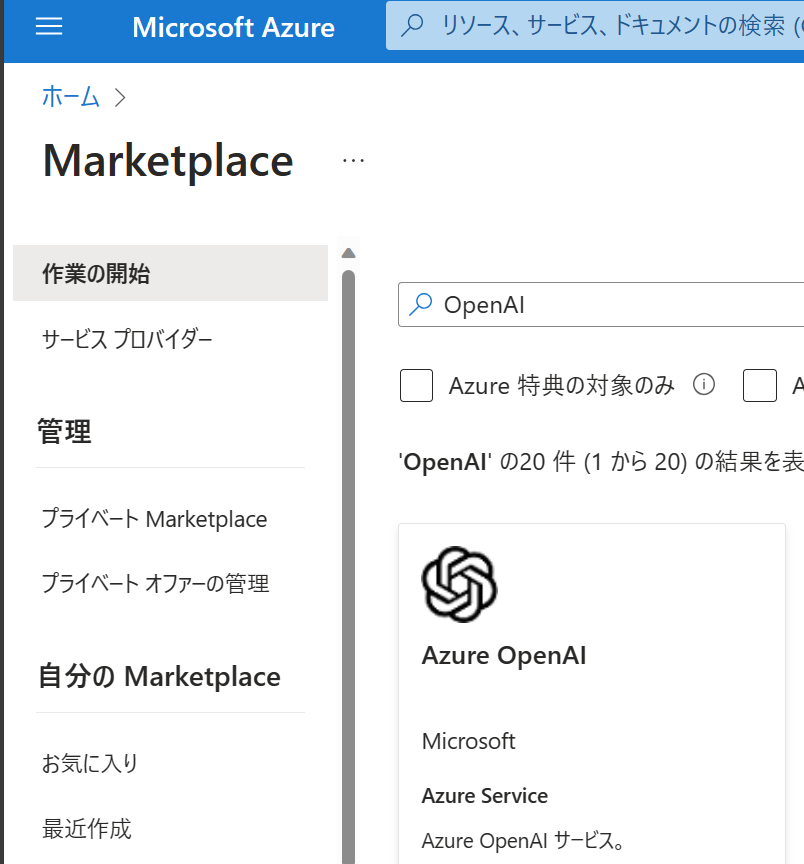The width and height of the screenshot is (804, 864).
Task: Click the 自分の Marketplace section heading
Action: coord(159,676)
